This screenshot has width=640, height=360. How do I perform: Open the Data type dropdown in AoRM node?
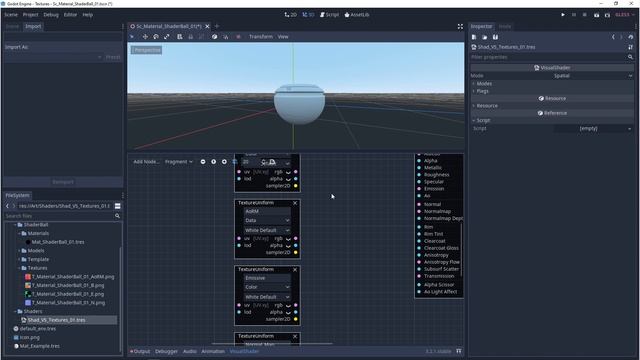(267, 220)
